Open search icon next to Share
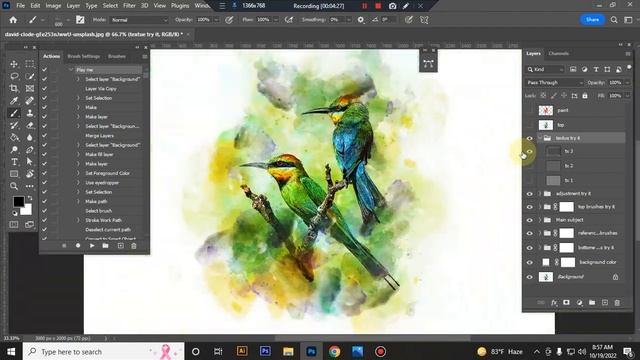 (614, 20)
